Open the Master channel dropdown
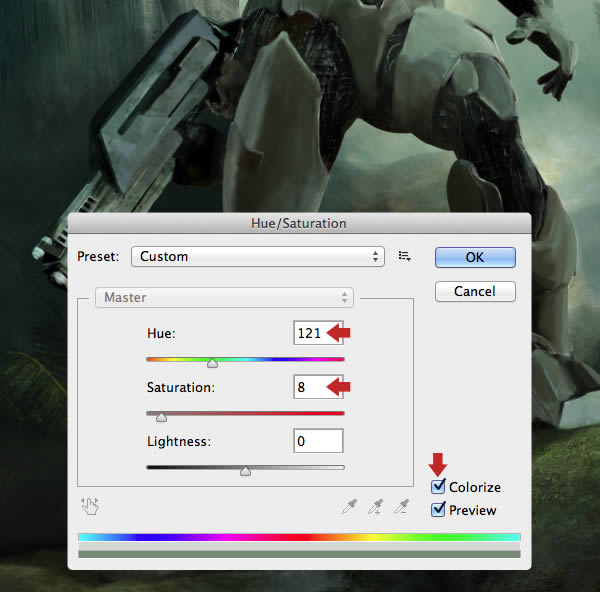Viewport: 600px width, 592px height. tap(224, 297)
